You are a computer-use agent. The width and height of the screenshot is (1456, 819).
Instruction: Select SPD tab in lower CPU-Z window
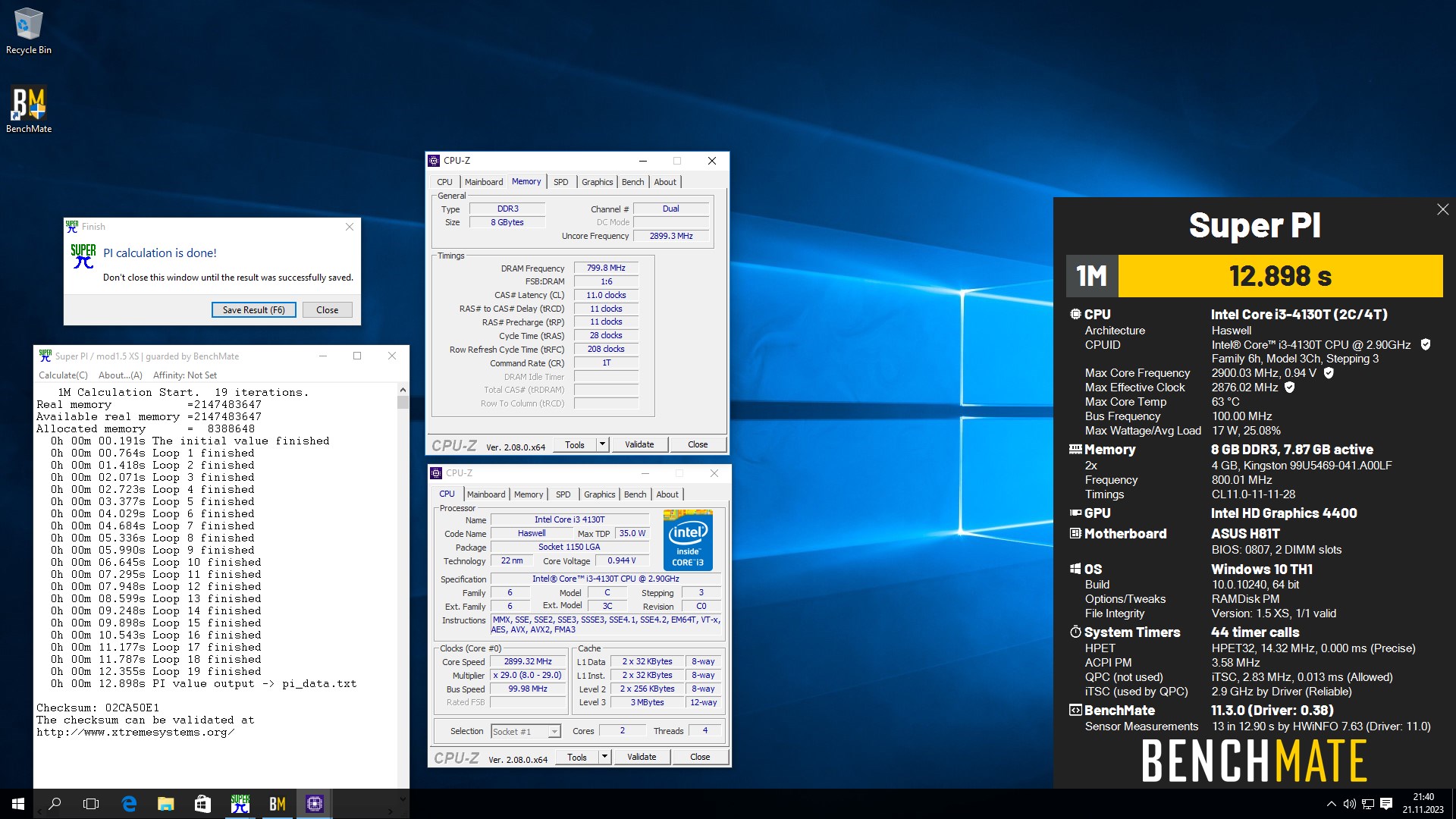tap(563, 494)
